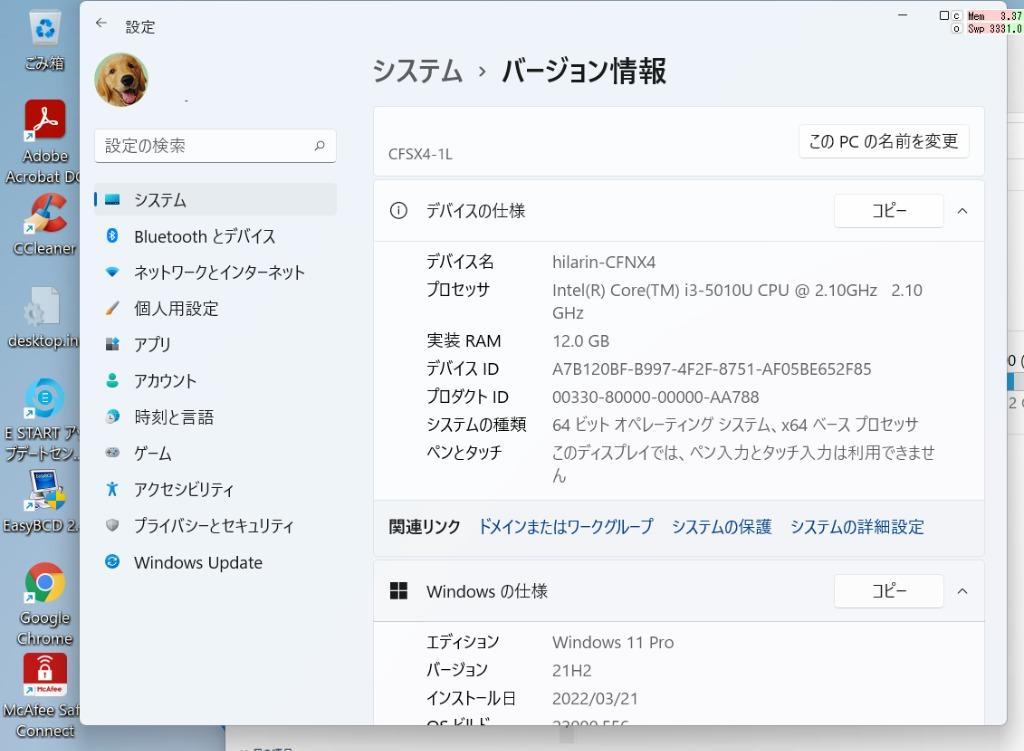Click the 21H2 version value

tap(571, 670)
